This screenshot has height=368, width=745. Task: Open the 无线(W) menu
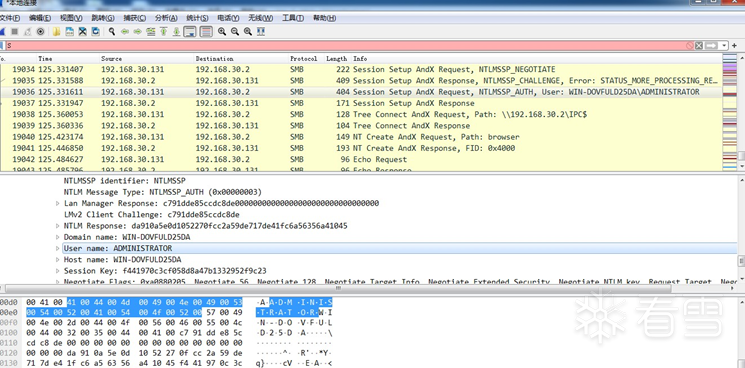(260, 18)
